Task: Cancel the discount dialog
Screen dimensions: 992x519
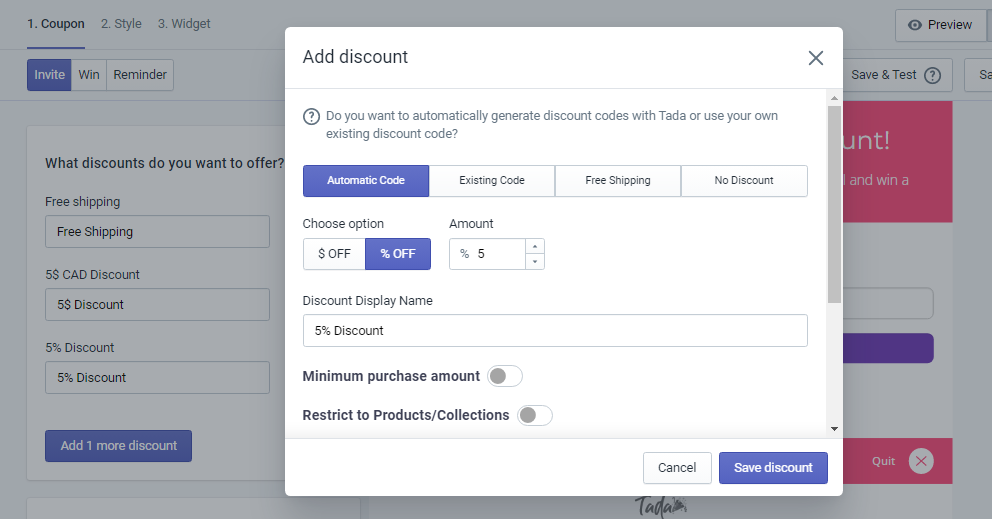Action: 677,468
